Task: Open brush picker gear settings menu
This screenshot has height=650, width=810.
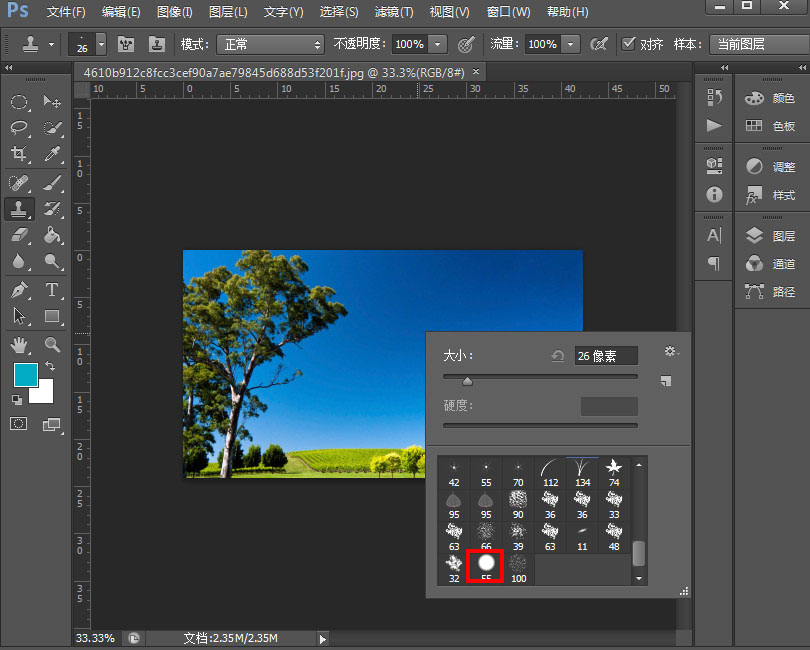Action: [x=671, y=352]
